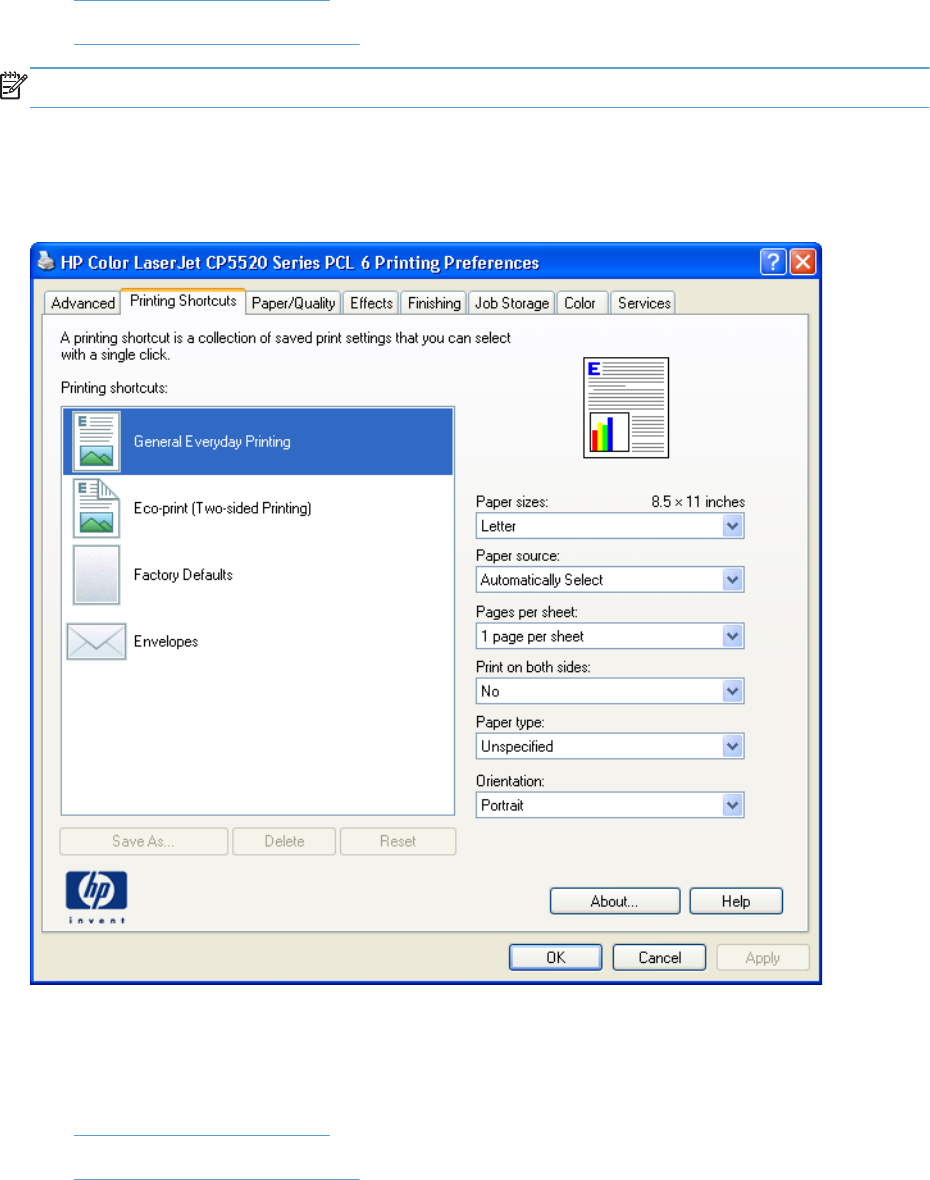Click the Apply button
This screenshot has height=1180, width=930.
(763, 957)
